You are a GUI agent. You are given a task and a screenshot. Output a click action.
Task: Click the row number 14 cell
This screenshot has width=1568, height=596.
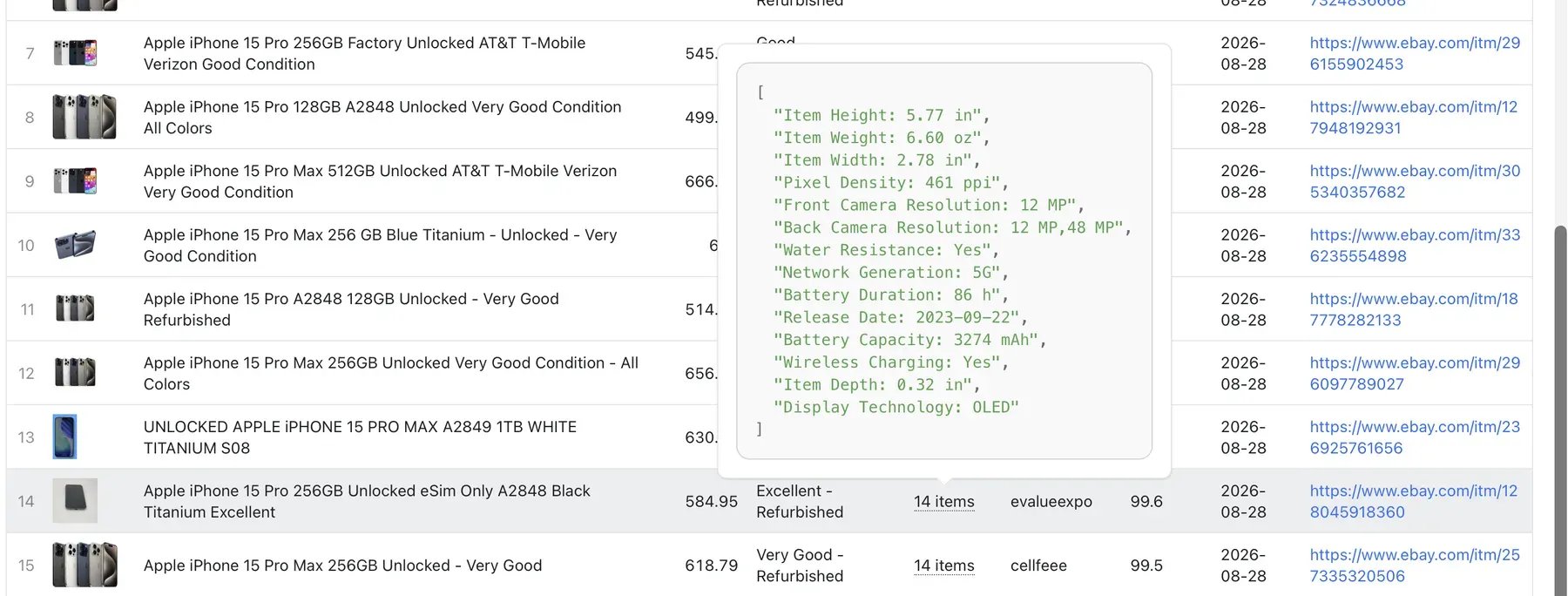(26, 502)
